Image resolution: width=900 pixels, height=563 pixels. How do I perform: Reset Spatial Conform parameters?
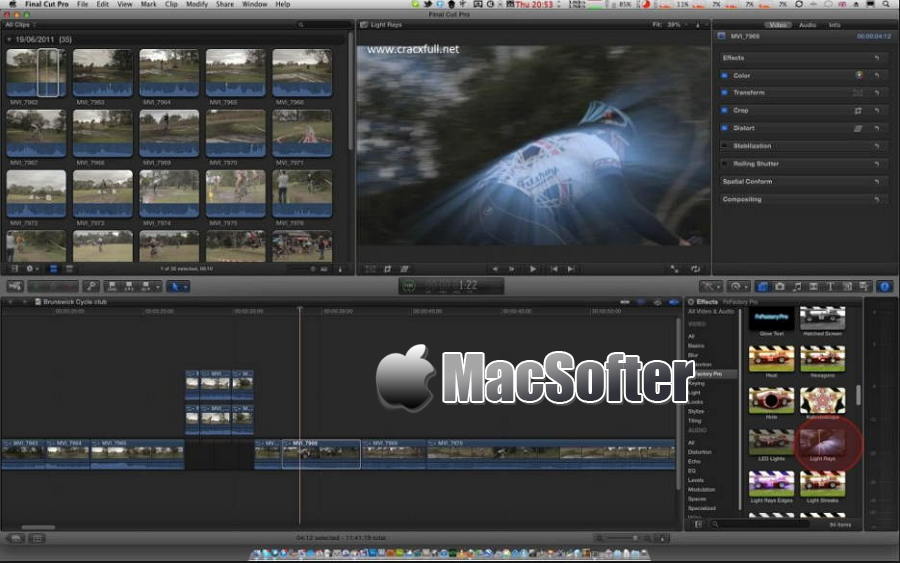(876, 181)
